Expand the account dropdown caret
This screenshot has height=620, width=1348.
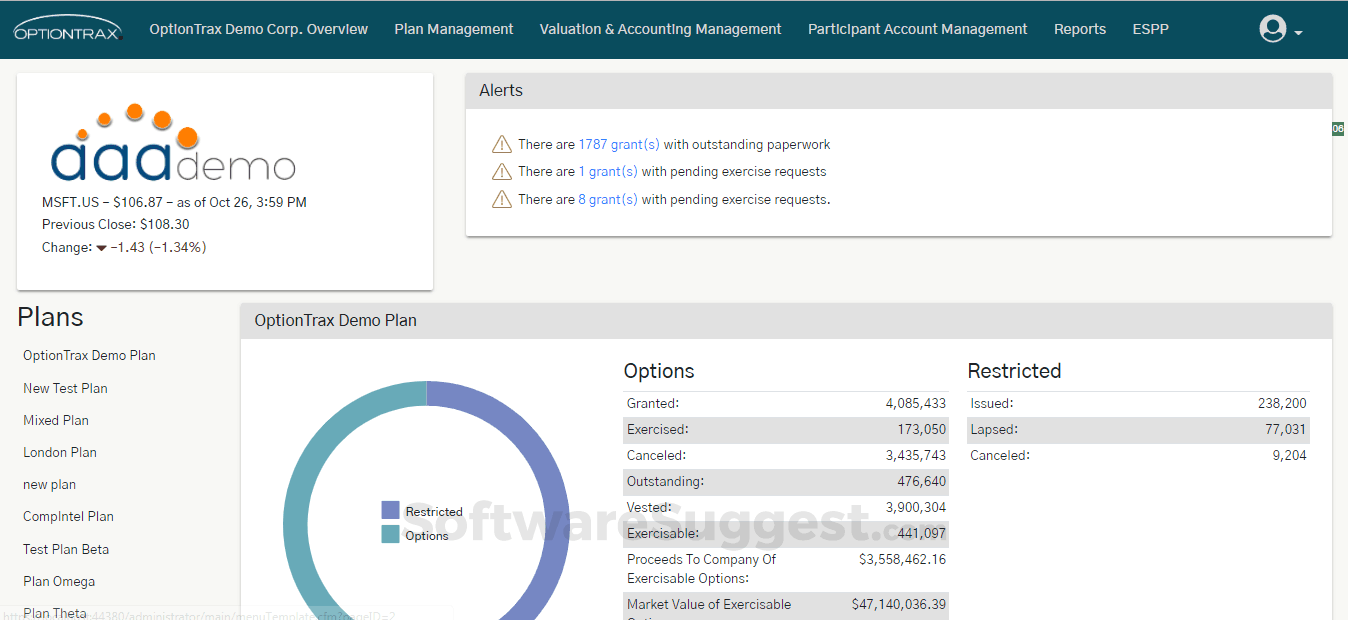pyautogui.click(x=1298, y=33)
